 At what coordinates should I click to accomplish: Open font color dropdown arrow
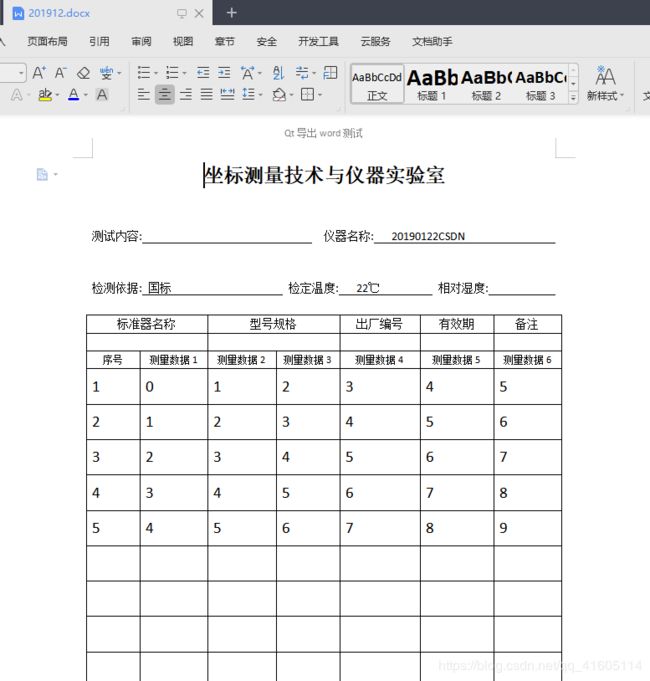86,95
